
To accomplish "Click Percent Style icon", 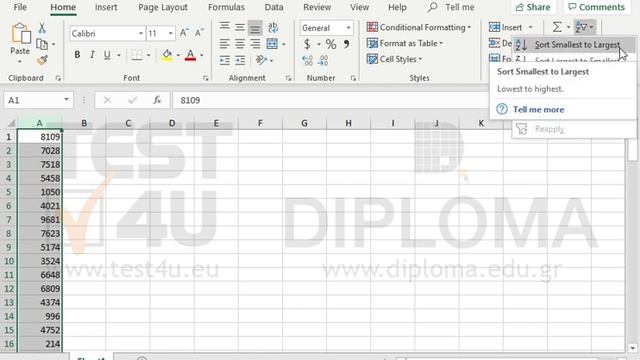I will (331, 44).
